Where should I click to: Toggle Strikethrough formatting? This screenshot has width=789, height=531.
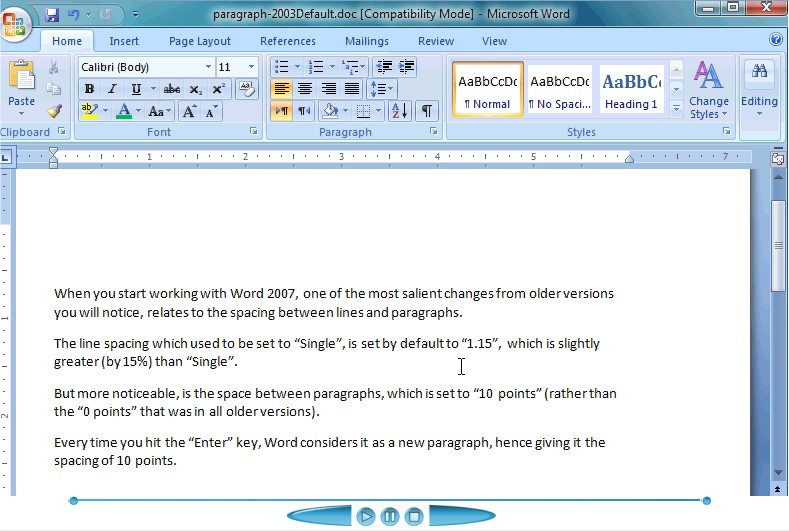(x=172, y=89)
